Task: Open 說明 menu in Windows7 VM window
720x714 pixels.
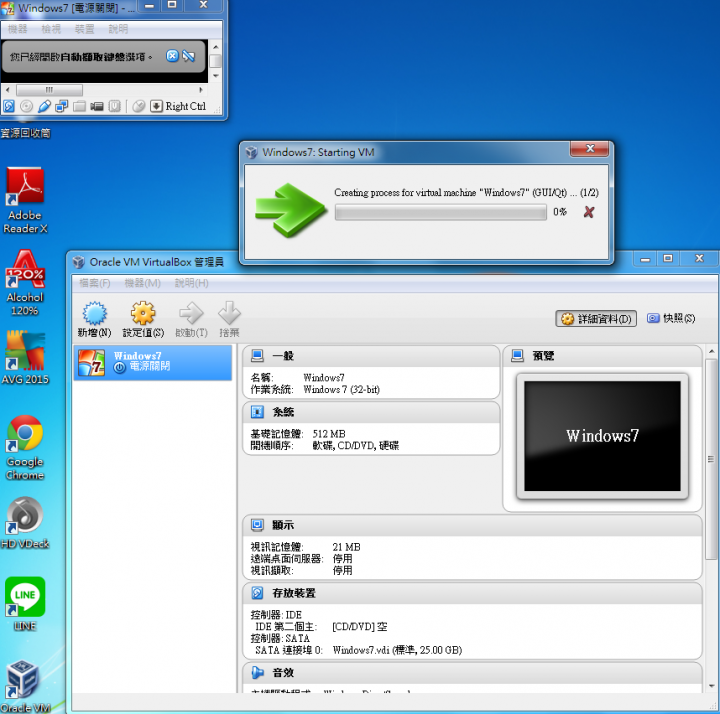Action: pos(118,29)
